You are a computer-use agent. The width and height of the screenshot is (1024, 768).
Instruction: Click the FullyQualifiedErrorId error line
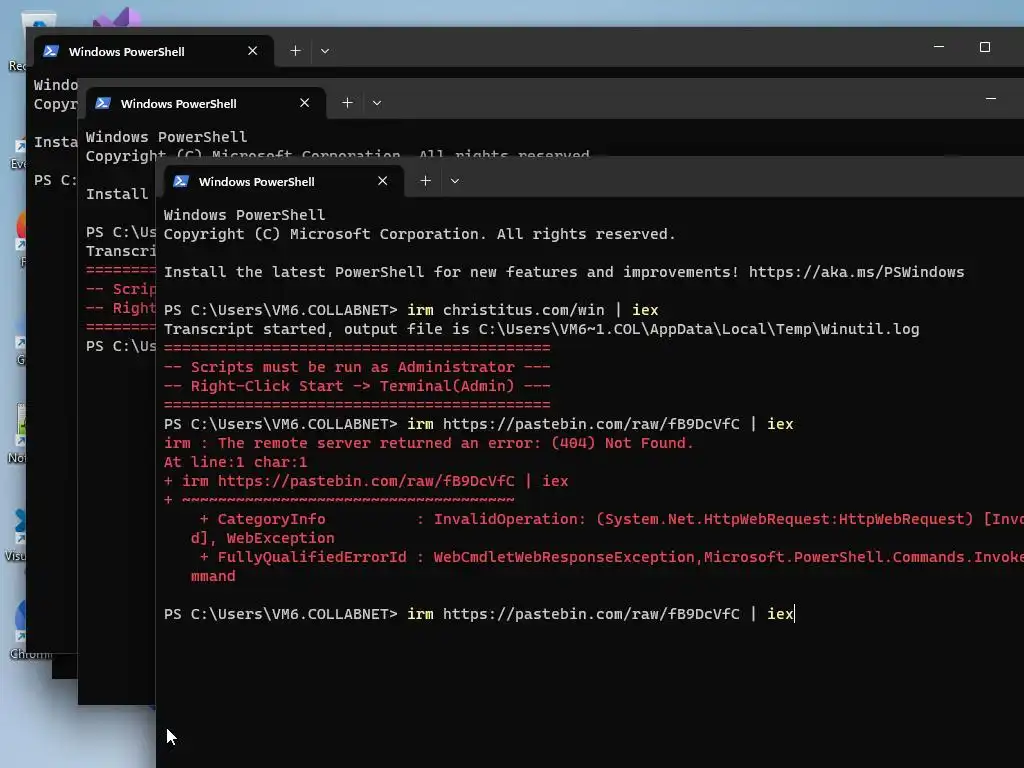tap(611, 557)
